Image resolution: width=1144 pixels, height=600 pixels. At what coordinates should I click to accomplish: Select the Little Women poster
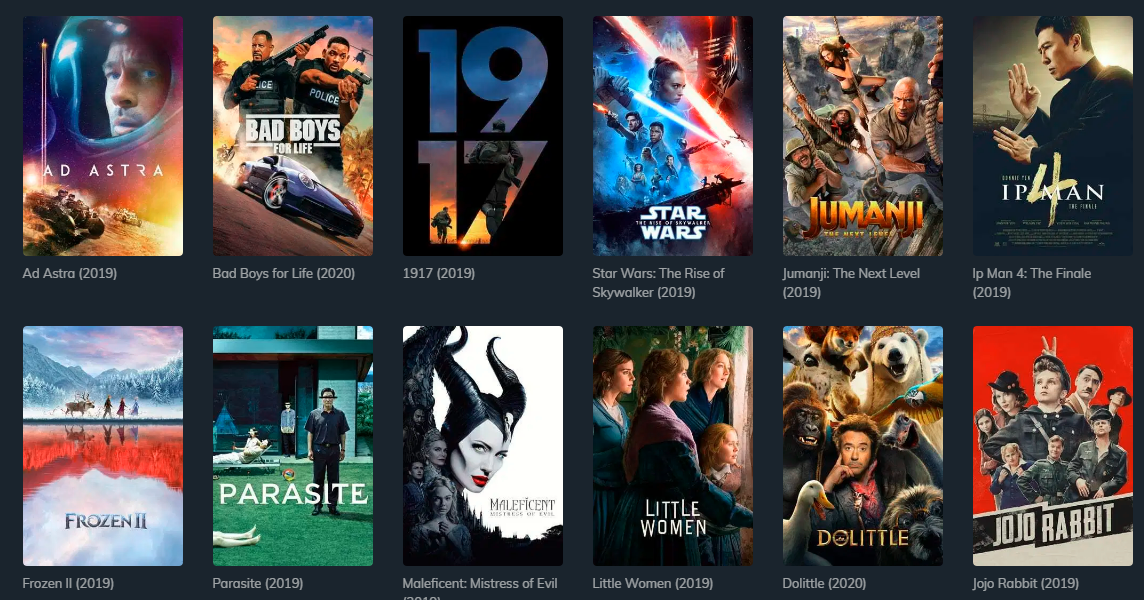[x=673, y=446]
